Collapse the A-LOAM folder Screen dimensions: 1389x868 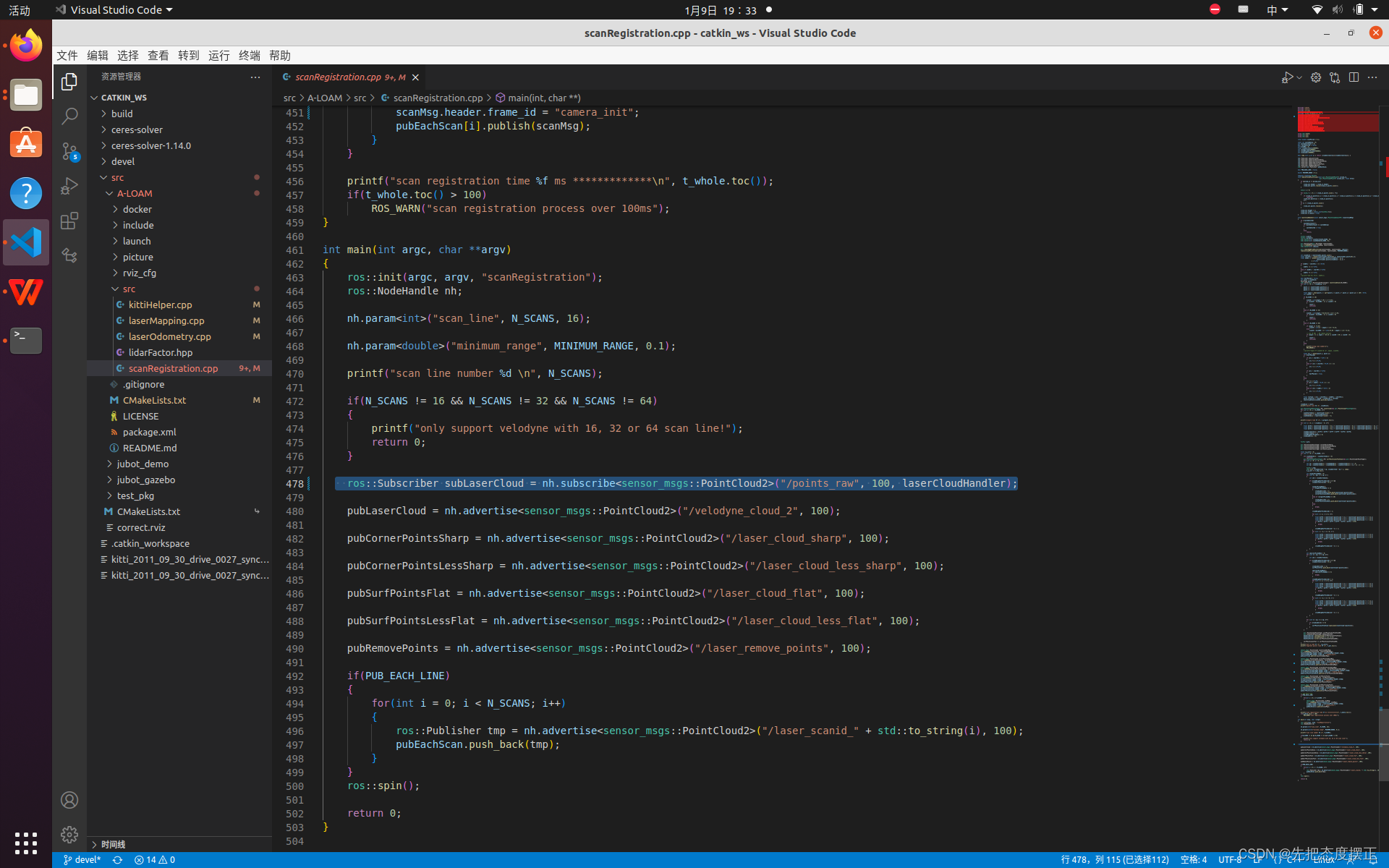pyautogui.click(x=134, y=193)
